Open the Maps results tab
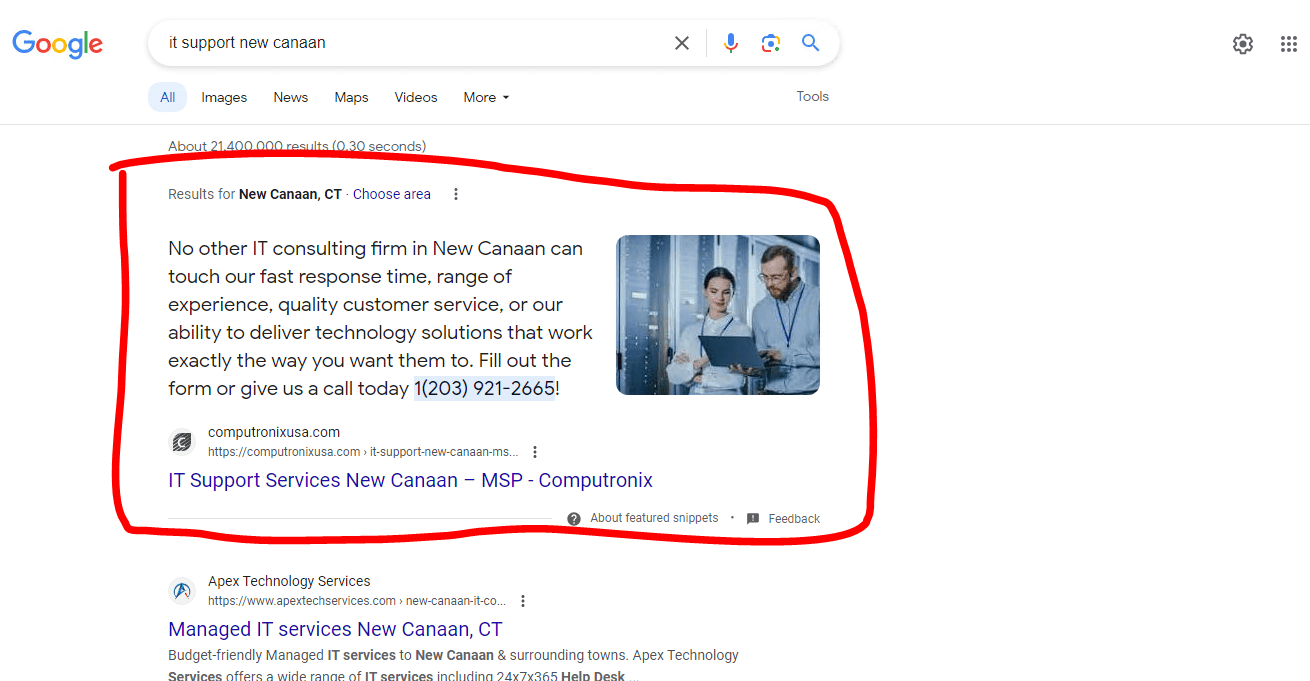Viewport: 1310px width, 681px height. click(x=351, y=97)
